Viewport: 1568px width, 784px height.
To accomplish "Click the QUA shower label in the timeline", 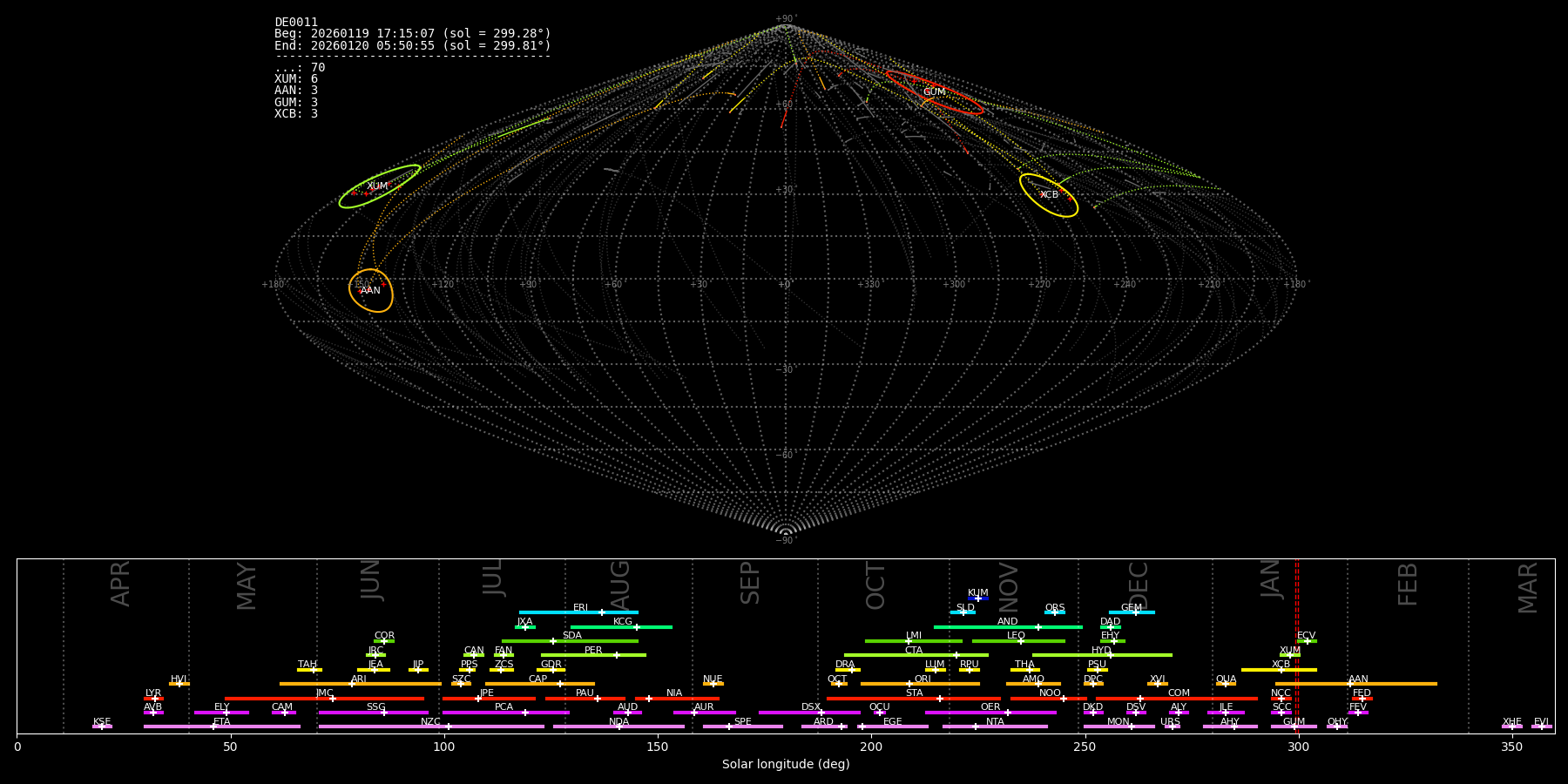I will coord(1226,679).
